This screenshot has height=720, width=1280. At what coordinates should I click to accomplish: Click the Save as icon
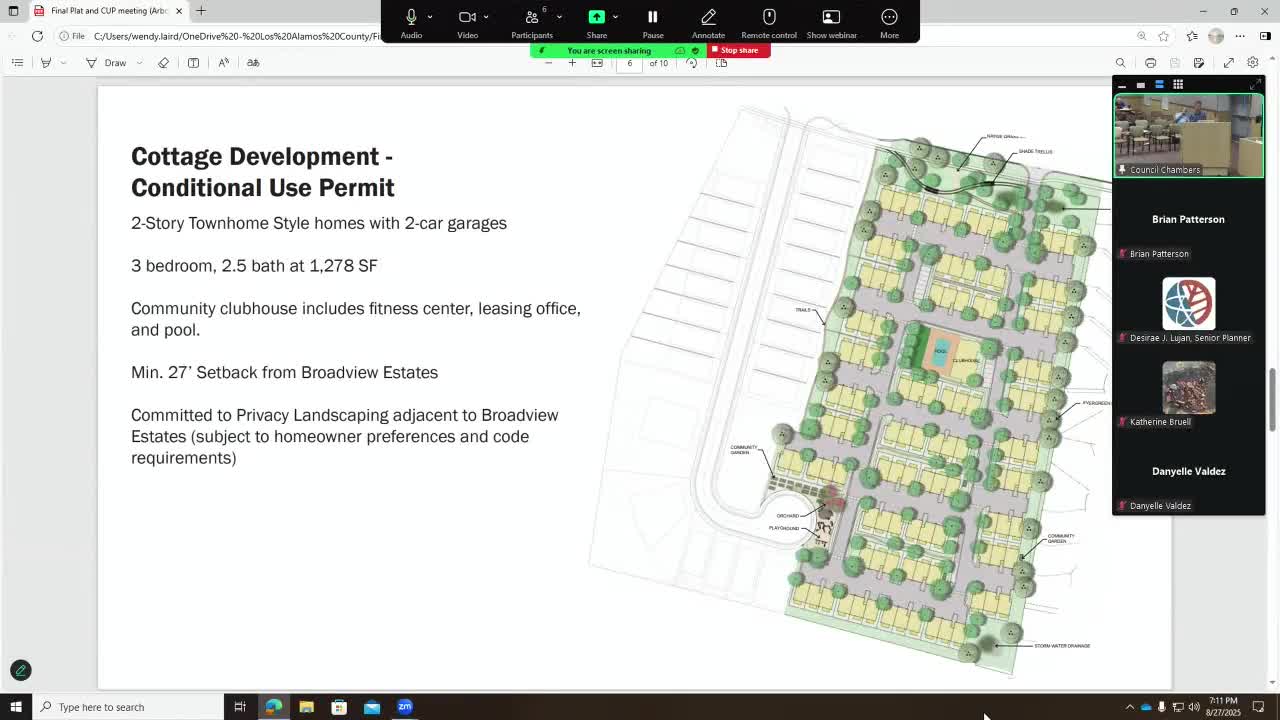1199,63
